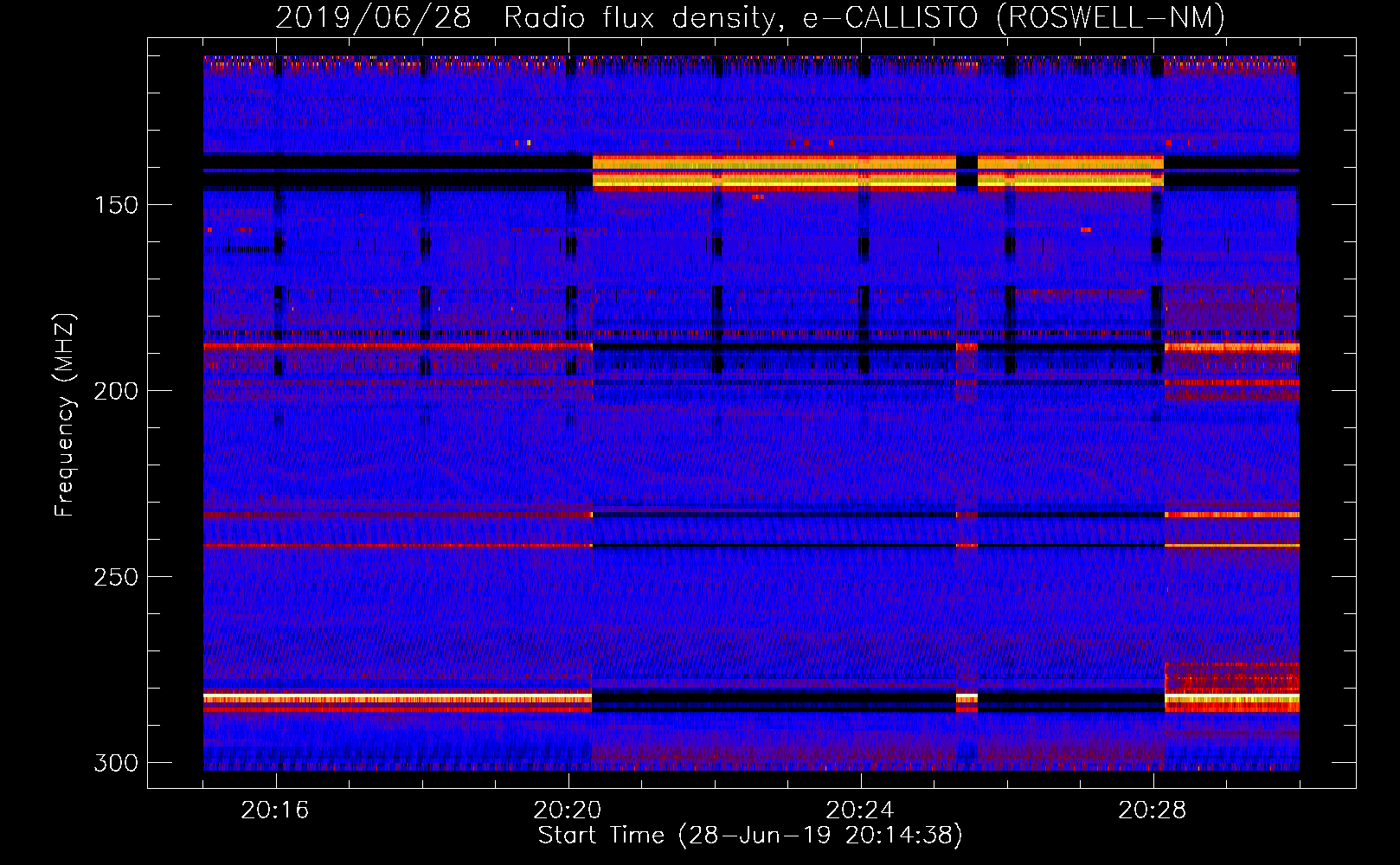Click the 20:28 time tick label
Screen dimensions: 1400x865
pos(1153,810)
